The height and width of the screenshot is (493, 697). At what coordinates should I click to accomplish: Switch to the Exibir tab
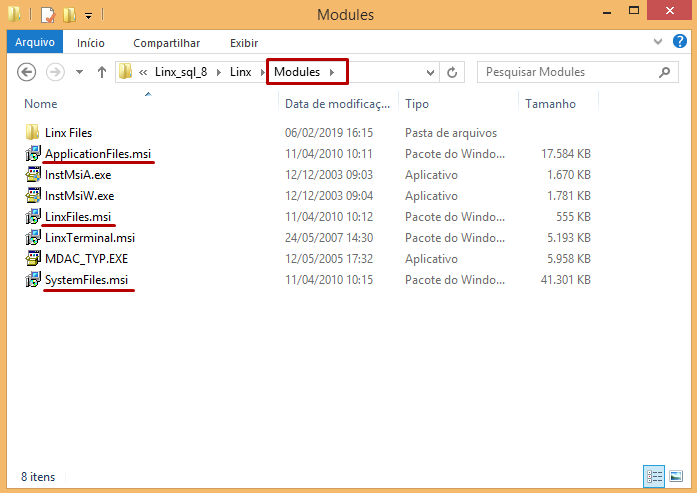coord(244,43)
